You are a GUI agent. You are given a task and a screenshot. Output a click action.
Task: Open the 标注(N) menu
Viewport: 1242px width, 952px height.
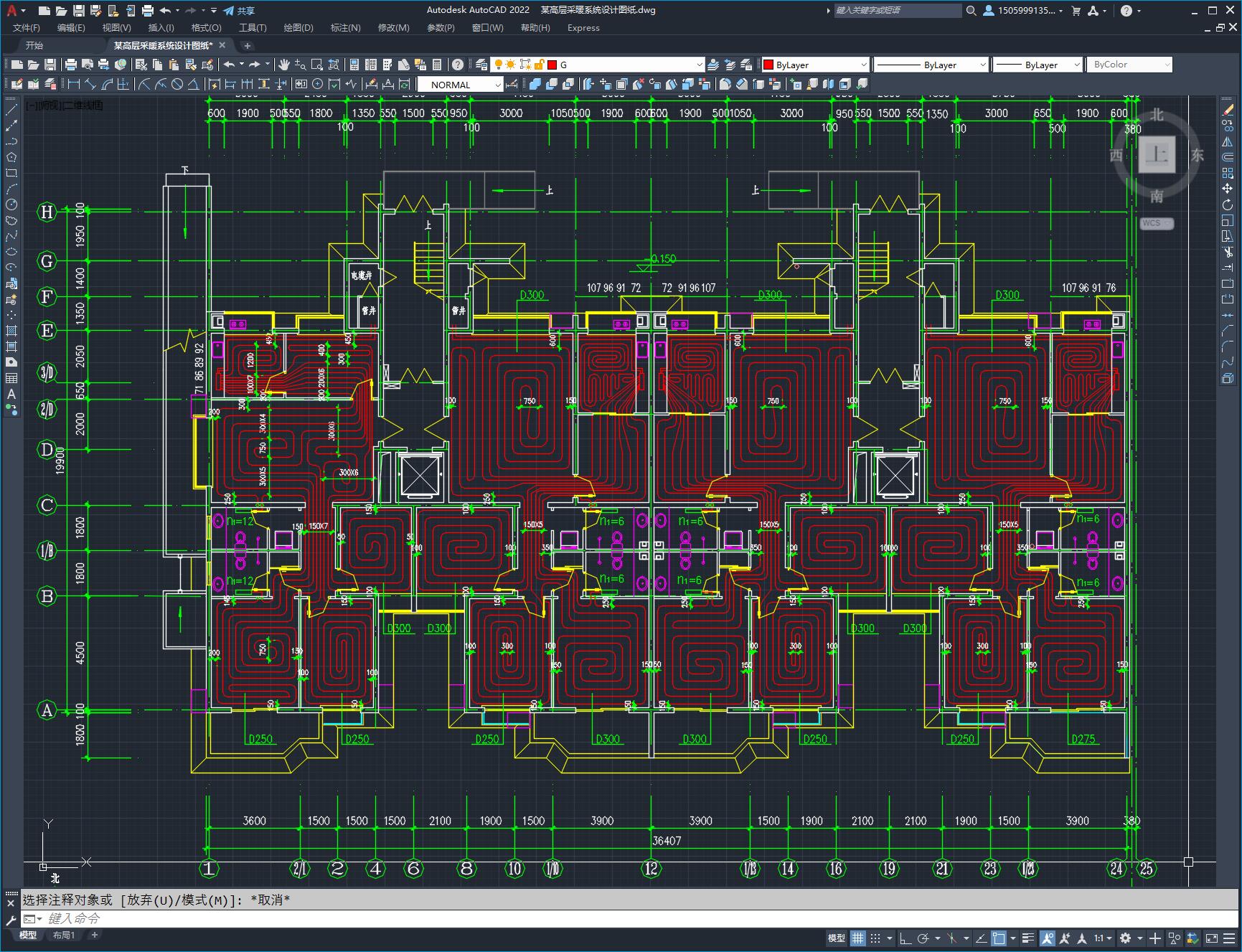click(x=345, y=28)
